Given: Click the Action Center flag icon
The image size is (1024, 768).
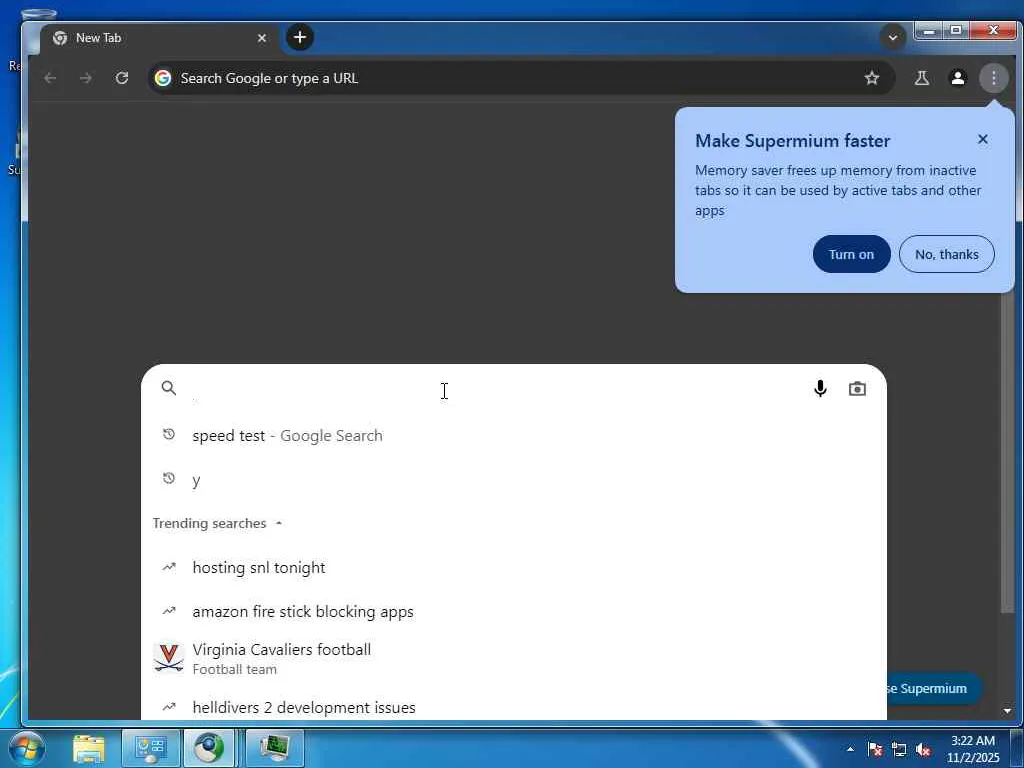Looking at the screenshot, I should (x=875, y=749).
